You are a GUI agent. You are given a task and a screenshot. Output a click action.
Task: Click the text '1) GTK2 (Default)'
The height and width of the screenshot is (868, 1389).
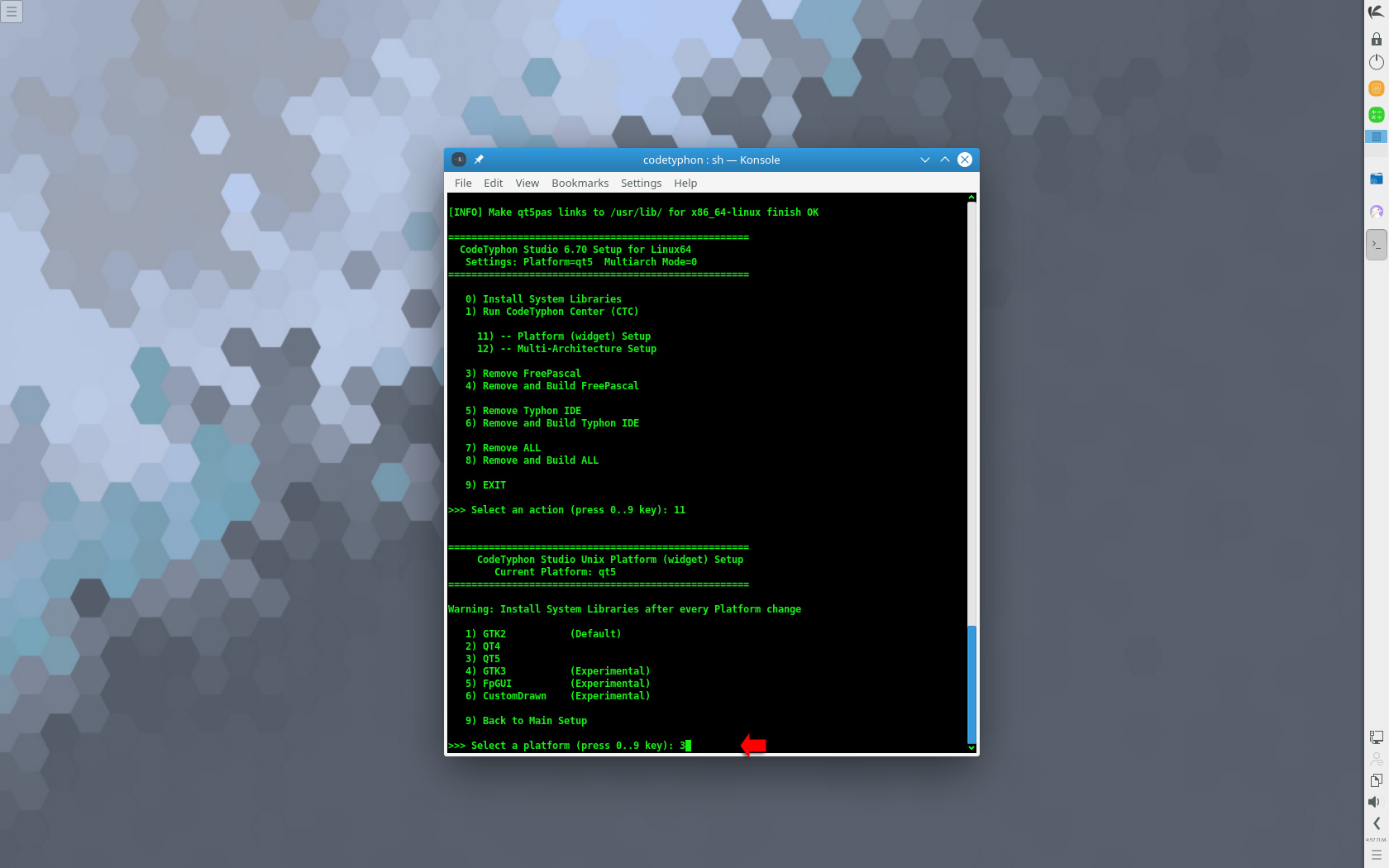pos(543,634)
